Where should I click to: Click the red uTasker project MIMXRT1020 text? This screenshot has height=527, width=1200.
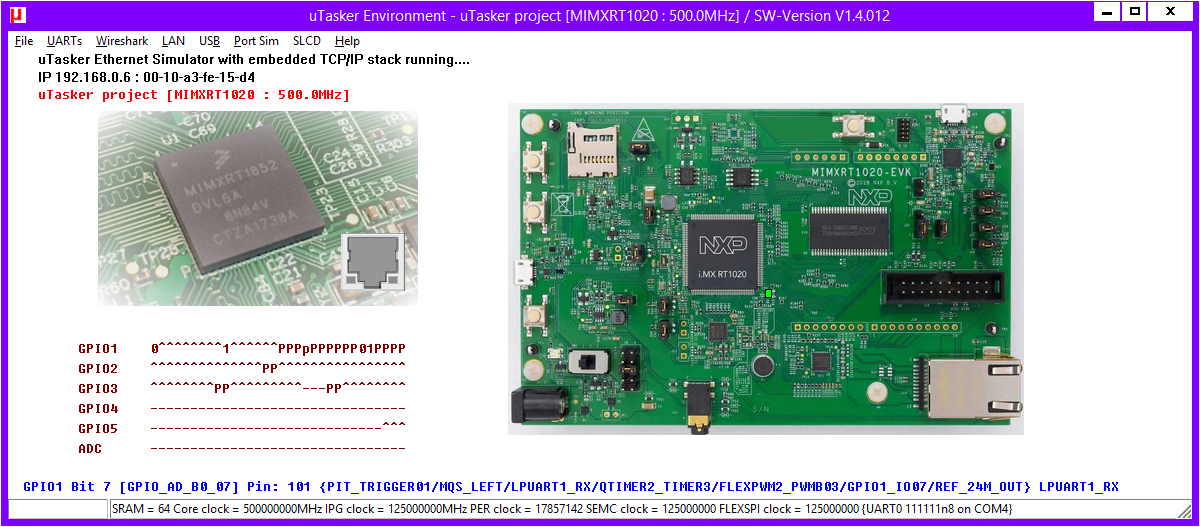194,95
